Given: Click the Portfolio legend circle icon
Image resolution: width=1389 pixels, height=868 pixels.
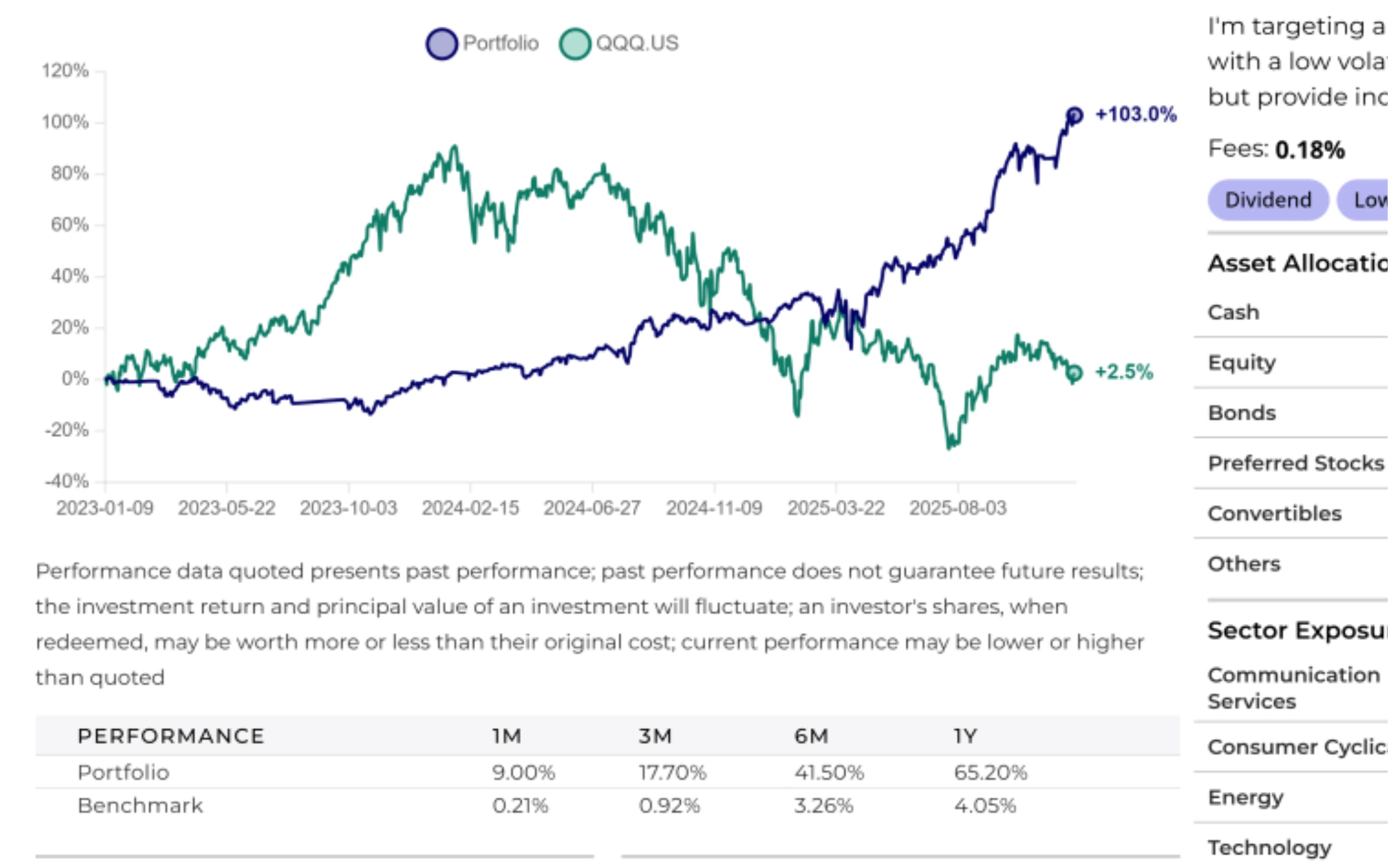Looking at the screenshot, I should coord(442,43).
